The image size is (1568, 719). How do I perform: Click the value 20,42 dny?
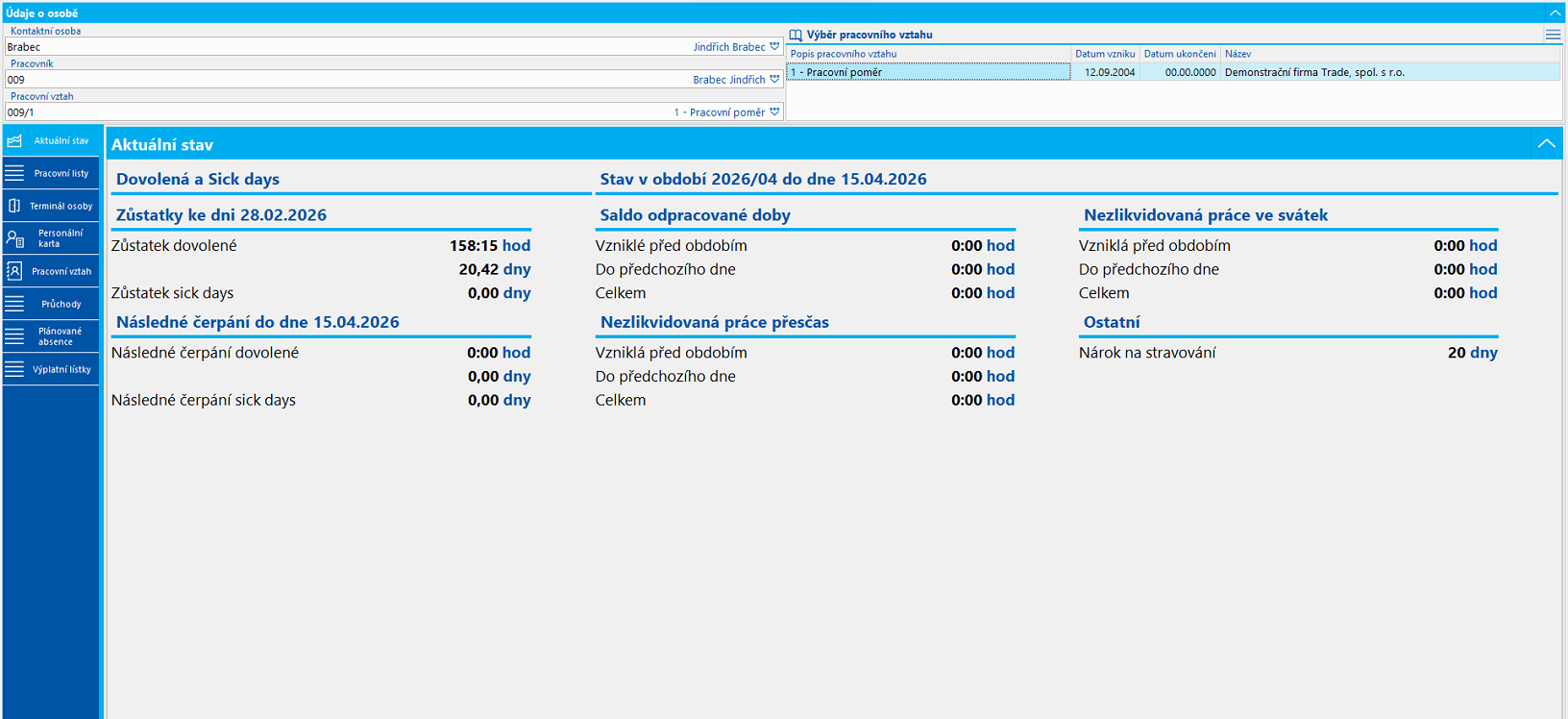495,269
